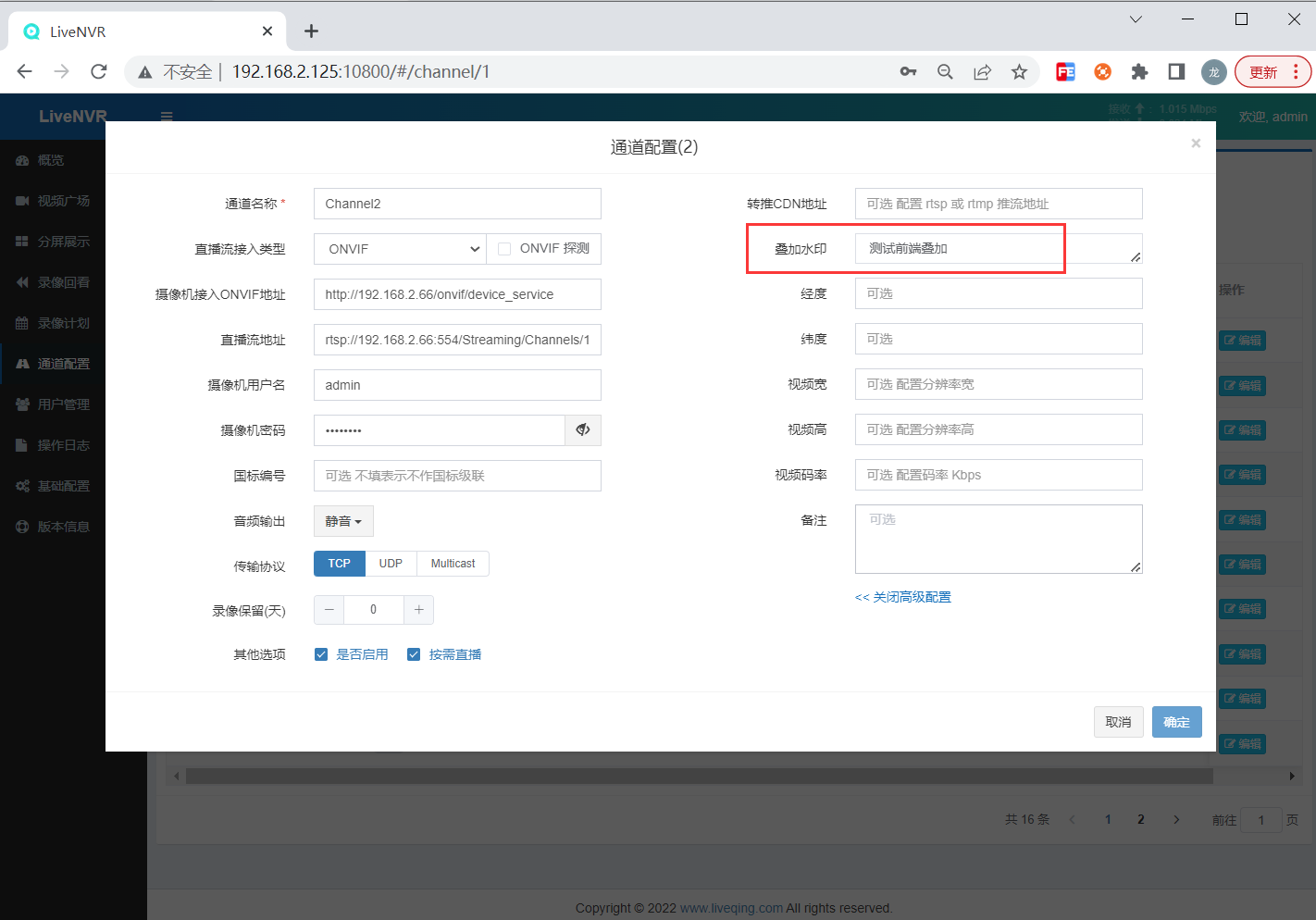Screen dimensions: 1316x920
Task: Click the 摄像机接入ONVIF地址 field
Action: coord(457,294)
